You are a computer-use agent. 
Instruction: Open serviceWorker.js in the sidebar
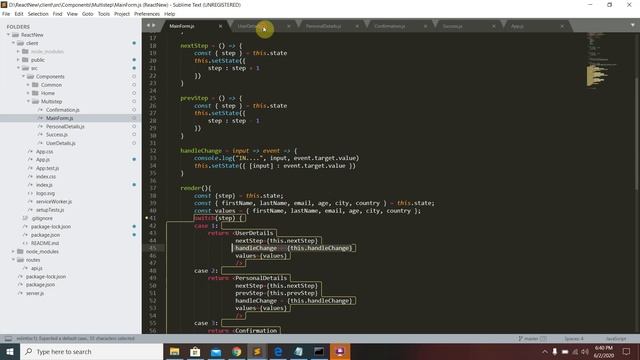(54, 202)
